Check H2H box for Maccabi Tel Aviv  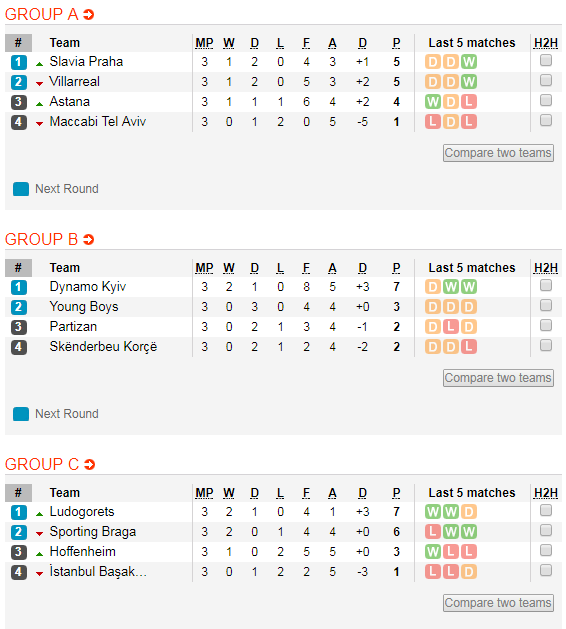coord(546,120)
